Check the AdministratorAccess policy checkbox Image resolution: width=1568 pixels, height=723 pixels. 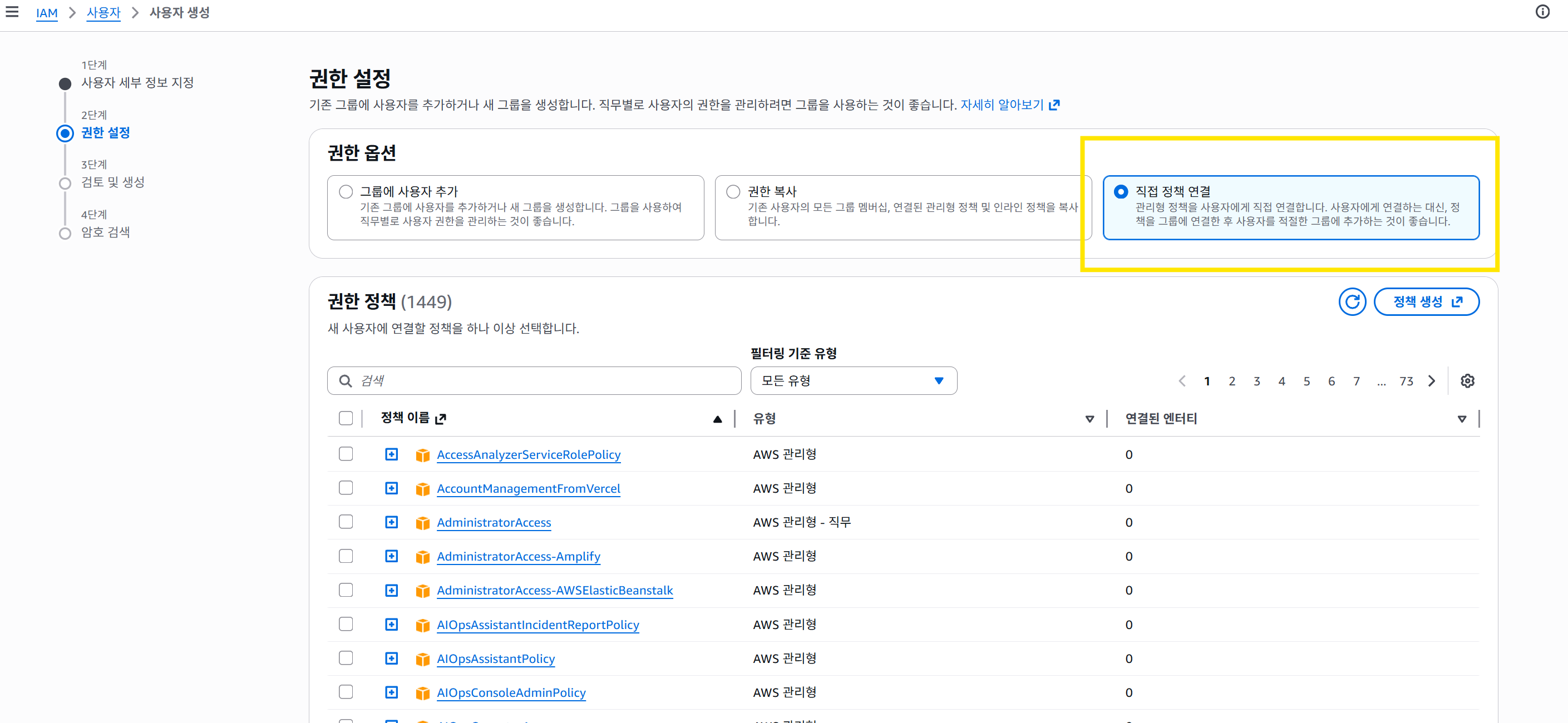point(346,522)
